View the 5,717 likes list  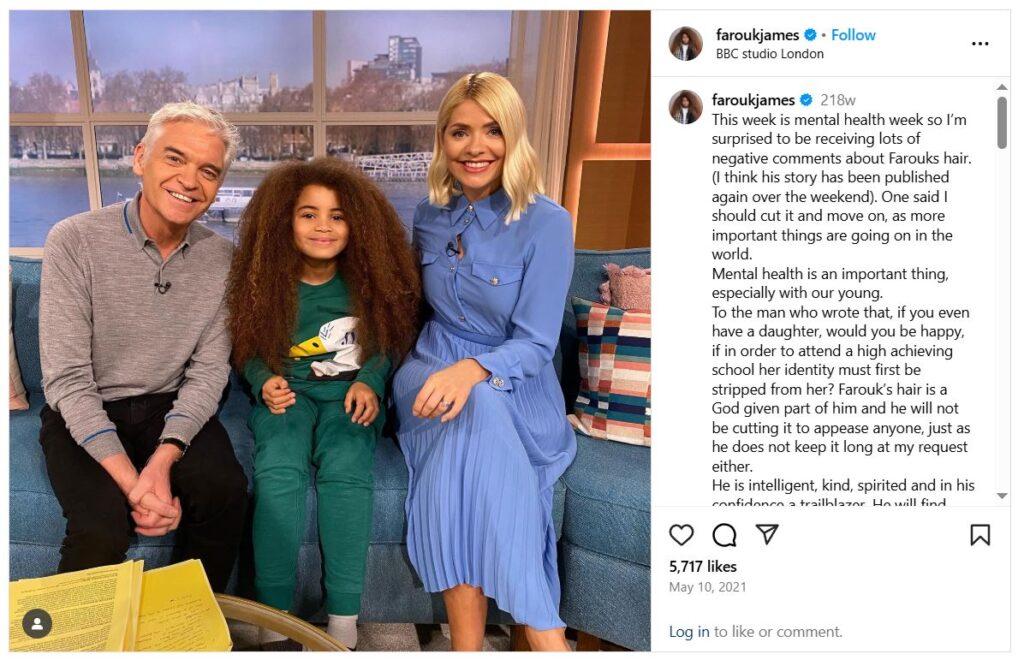pyautogui.click(x=703, y=567)
